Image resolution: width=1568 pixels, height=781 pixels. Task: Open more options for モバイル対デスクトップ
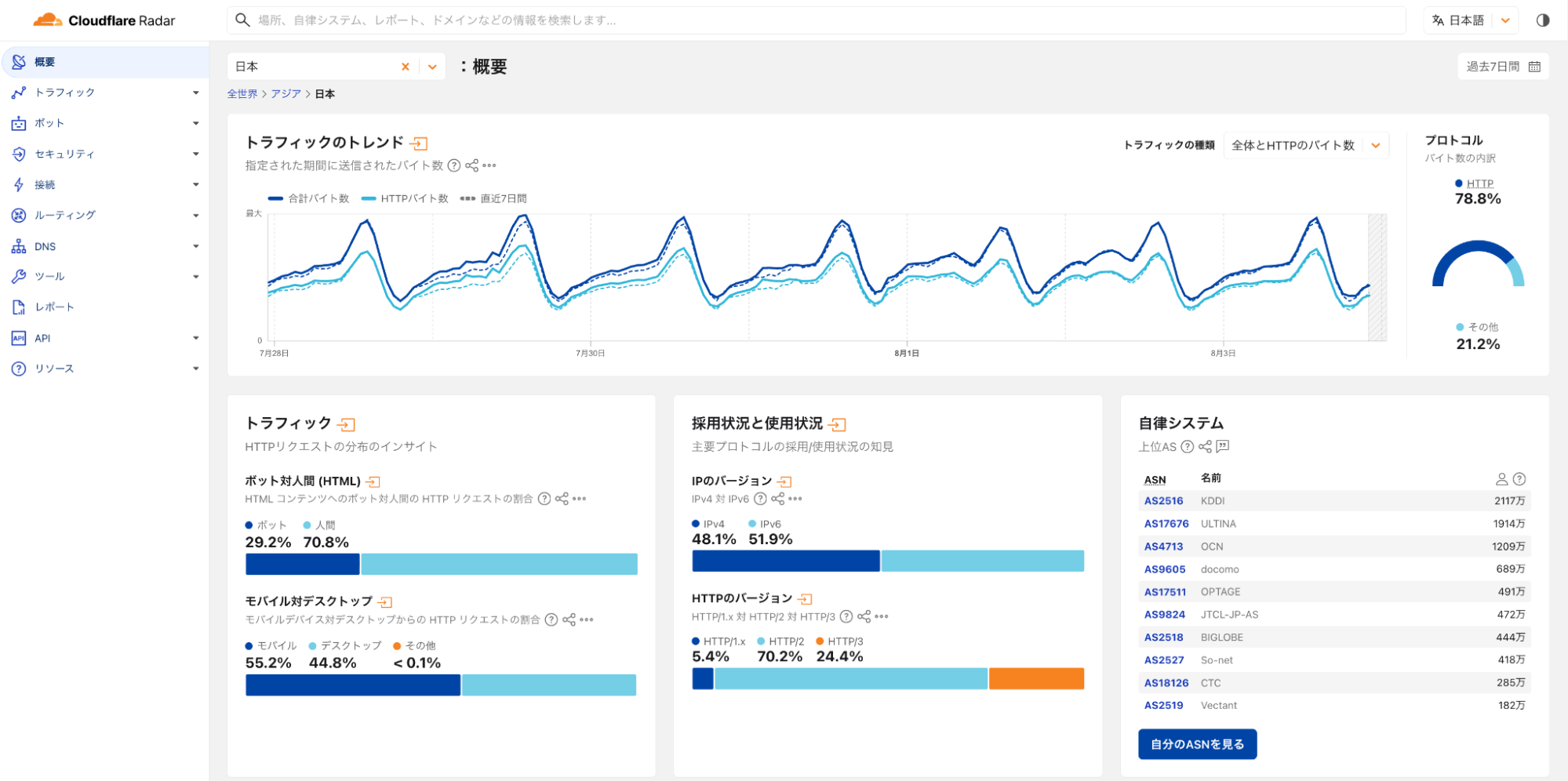pos(587,619)
